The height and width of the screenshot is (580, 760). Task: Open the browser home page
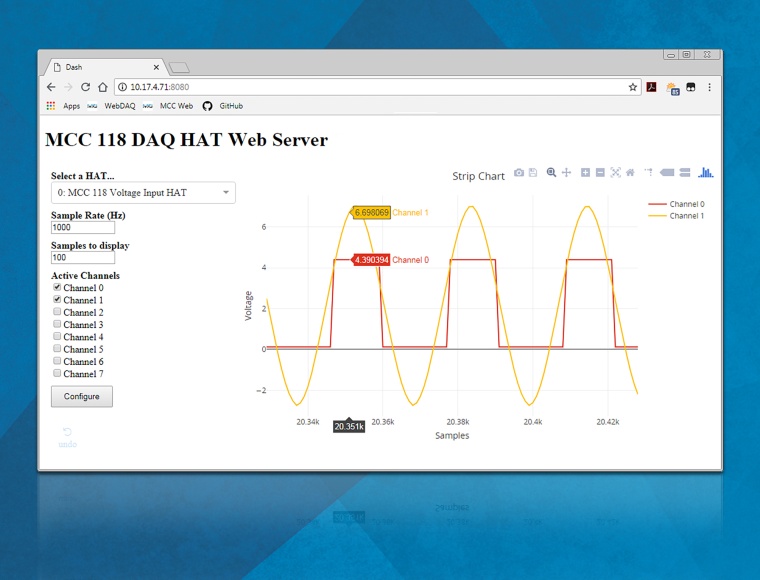coord(102,87)
